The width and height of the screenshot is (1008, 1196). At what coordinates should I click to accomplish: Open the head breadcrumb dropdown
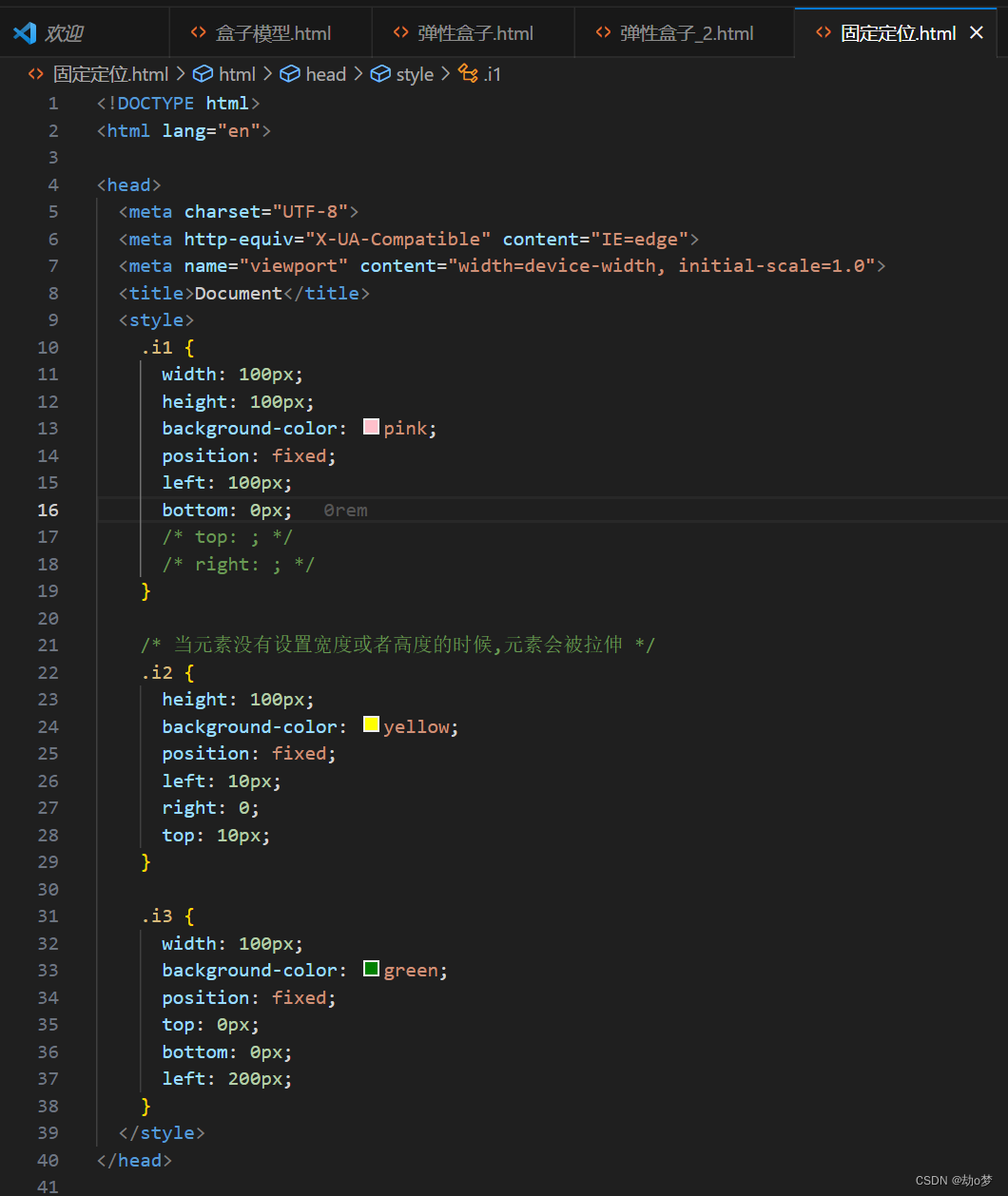326,73
